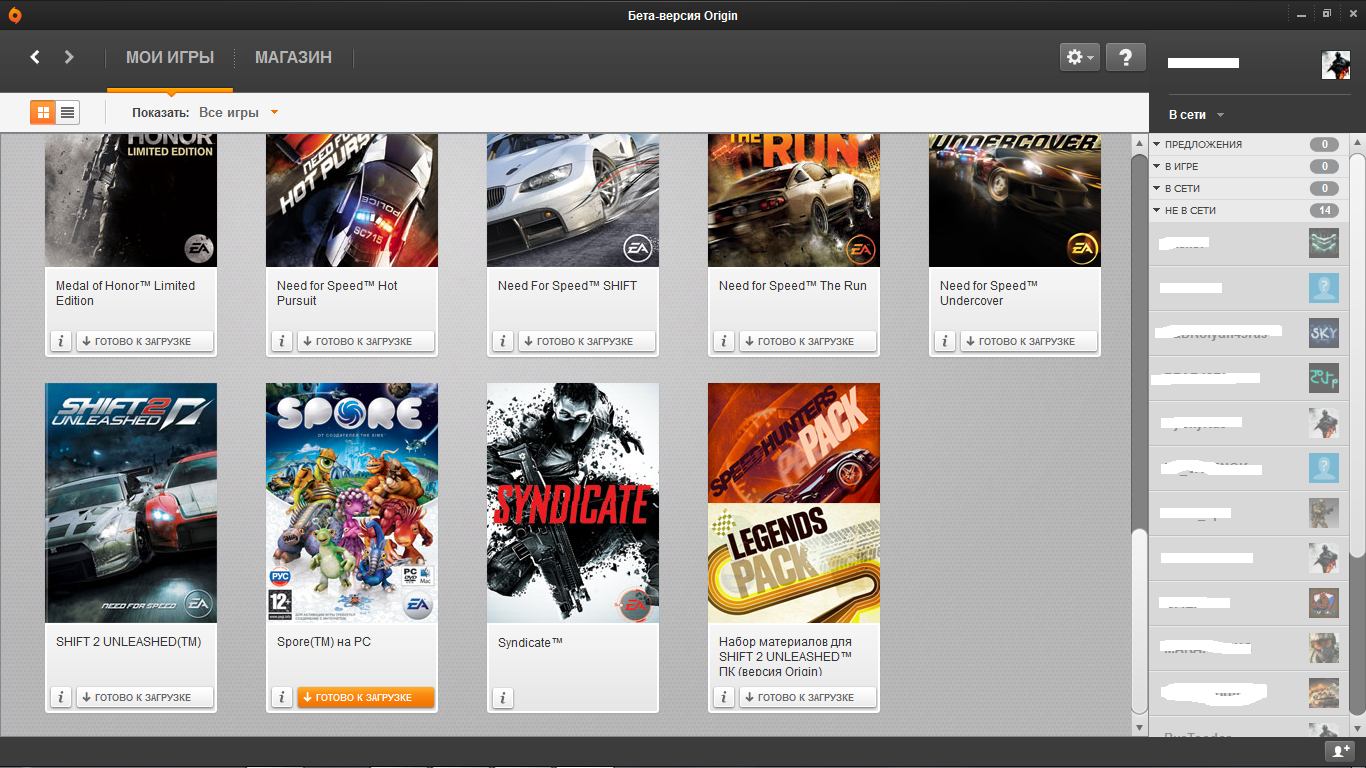This screenshot has height=768, width=1366.
Task: Show info for SHIFT 2 UNLEASHED
Action: point(60,697)
